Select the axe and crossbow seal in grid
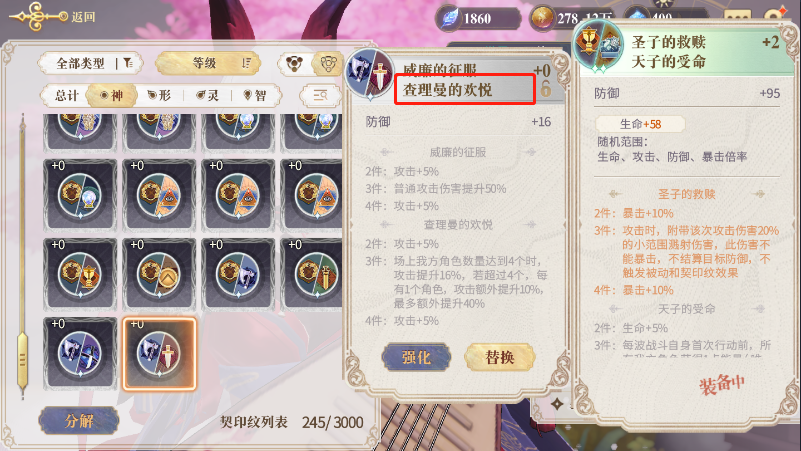This screenshot has width=801, height=451. click(x=80, y=354)
